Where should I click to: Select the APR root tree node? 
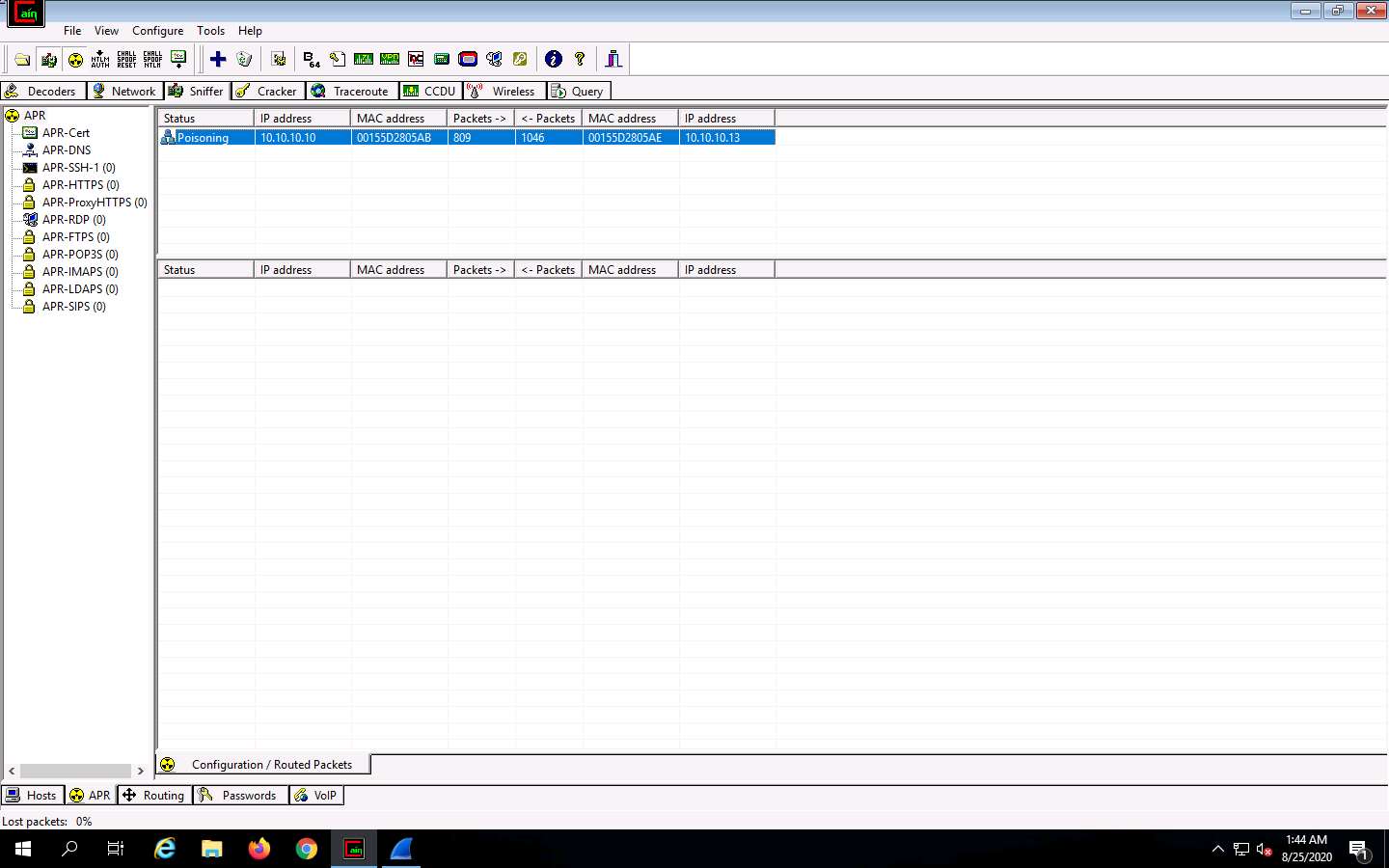tap(35, 116)
